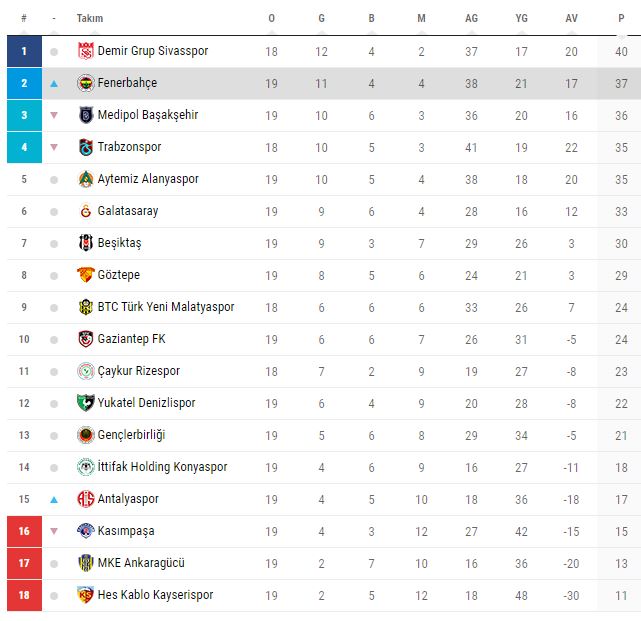Click the Göztepe club badge
Image resolution: width=641 pixels, height=621 pixels.
(85, 275)
